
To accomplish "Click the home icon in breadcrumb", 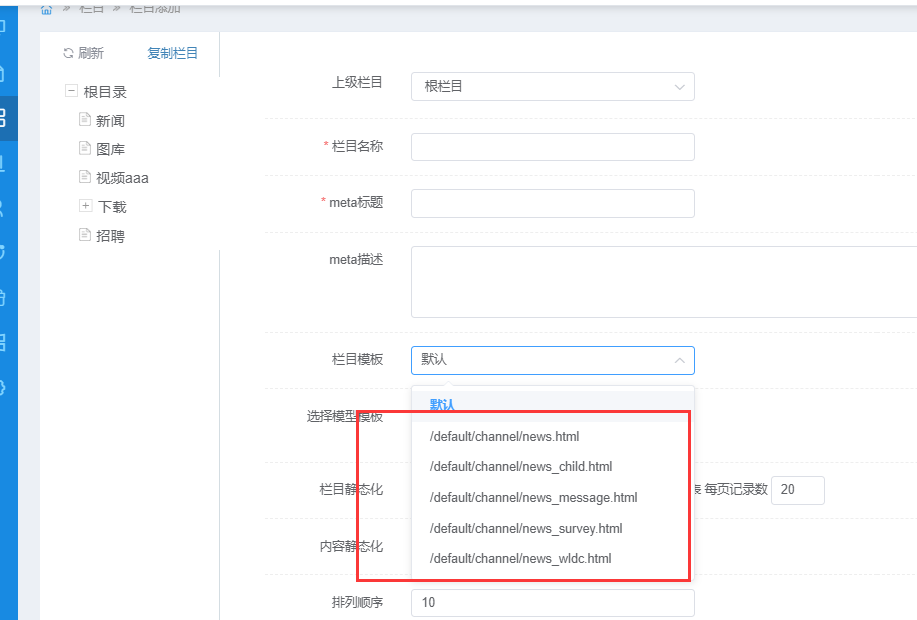I will [47, 10].
